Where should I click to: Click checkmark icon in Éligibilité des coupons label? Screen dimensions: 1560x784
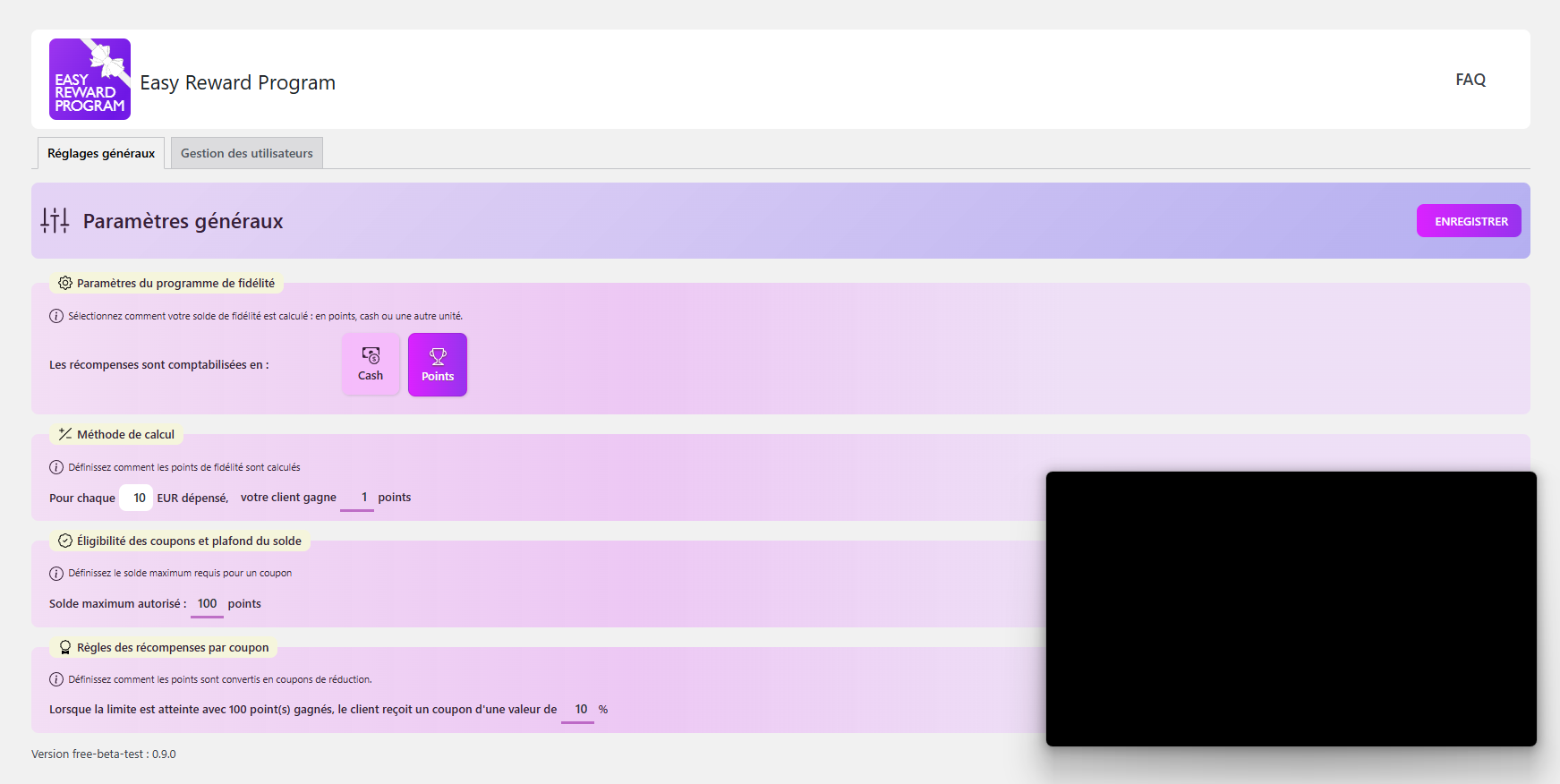click(x=65, y=541)
